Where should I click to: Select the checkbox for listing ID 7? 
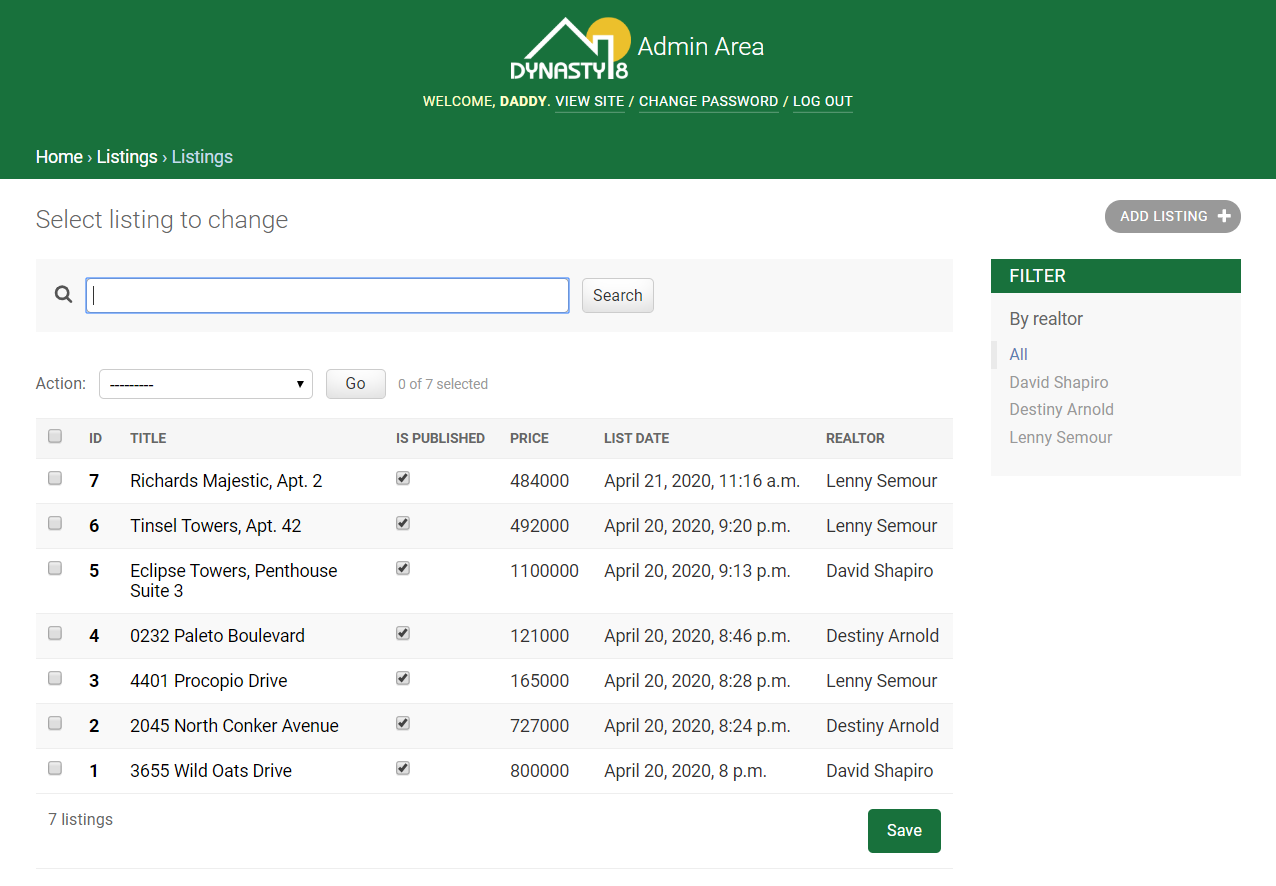[x=54, y=477]
